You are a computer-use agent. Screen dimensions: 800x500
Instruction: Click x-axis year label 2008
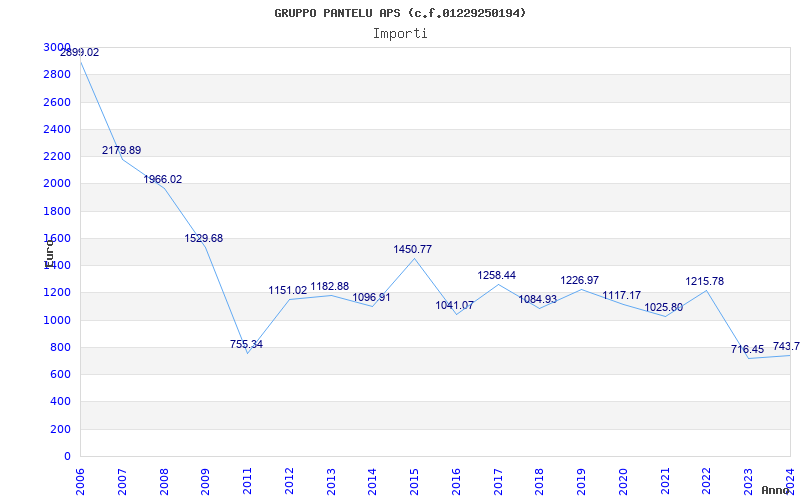164,482
